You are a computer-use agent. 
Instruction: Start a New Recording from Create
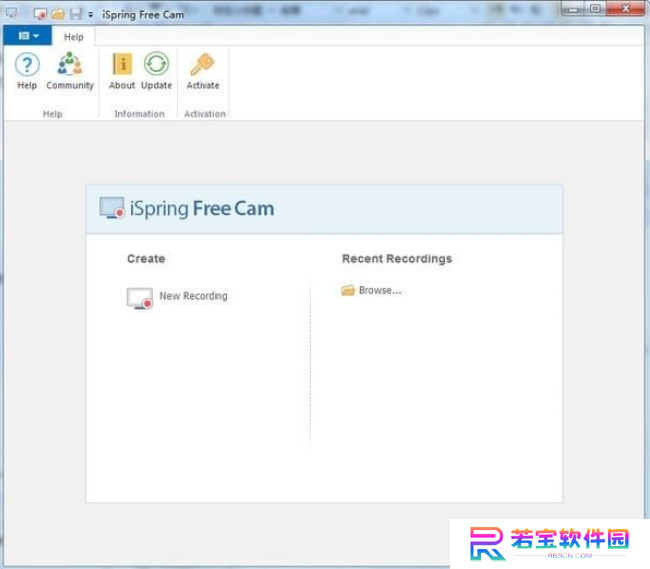click(177, 298)
